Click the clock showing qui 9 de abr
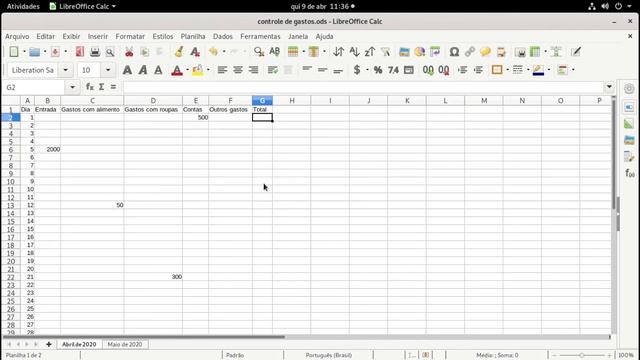This screenshot has height=360, width=640. [x=322, y=6]
